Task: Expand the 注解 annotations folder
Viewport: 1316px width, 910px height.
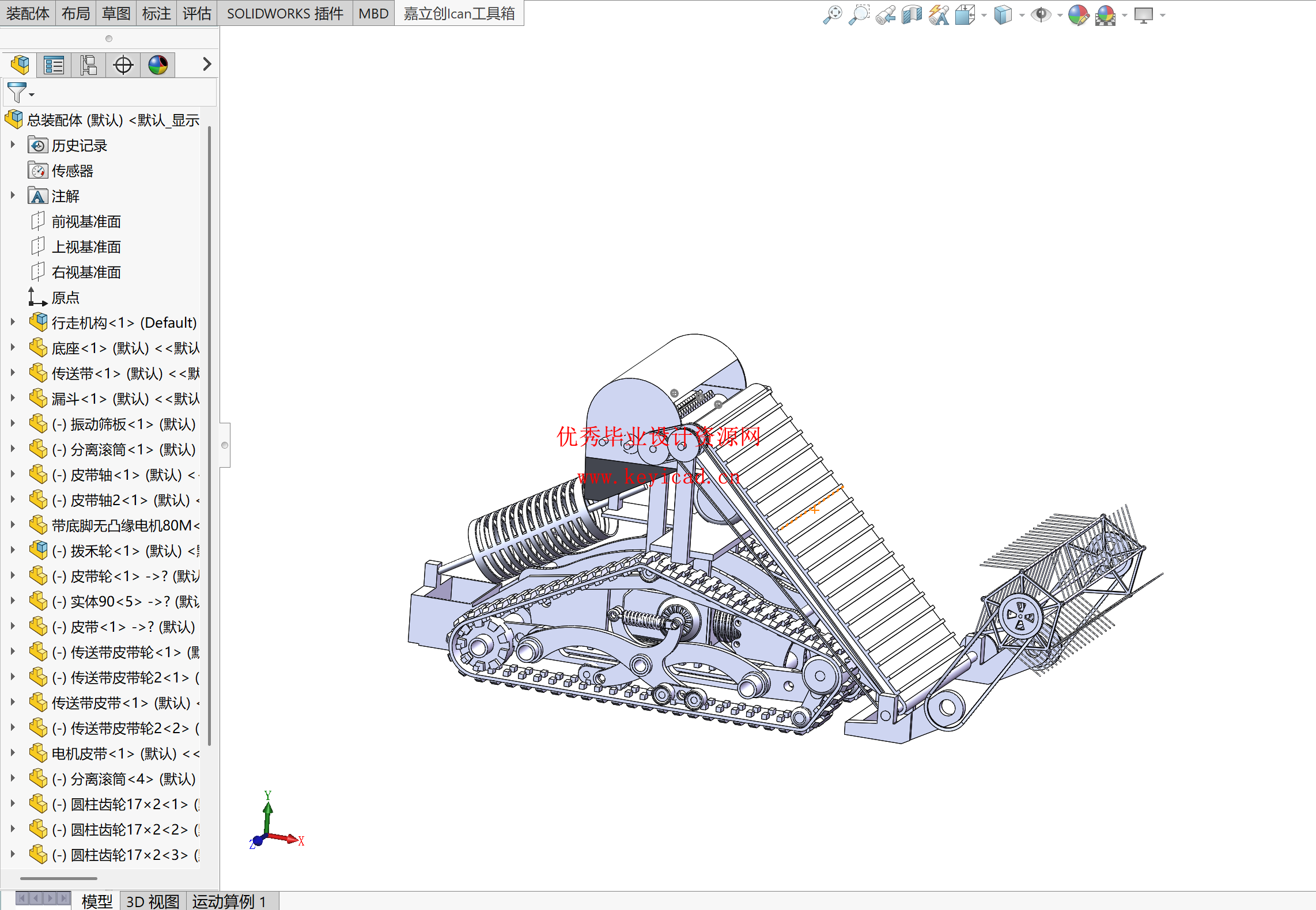Action: click(13, 196)
